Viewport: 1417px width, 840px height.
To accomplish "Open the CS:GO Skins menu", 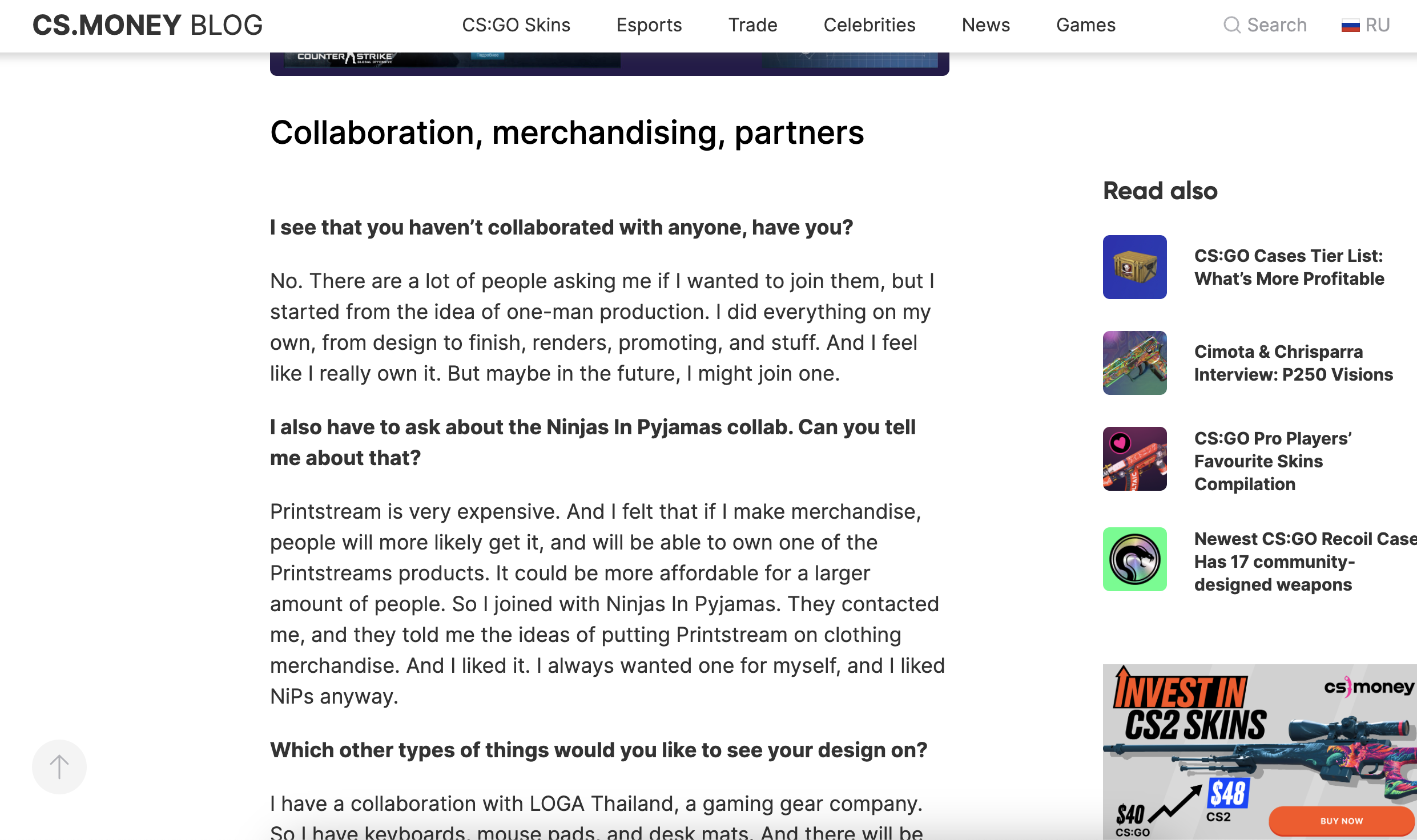I will click(516, 25).
